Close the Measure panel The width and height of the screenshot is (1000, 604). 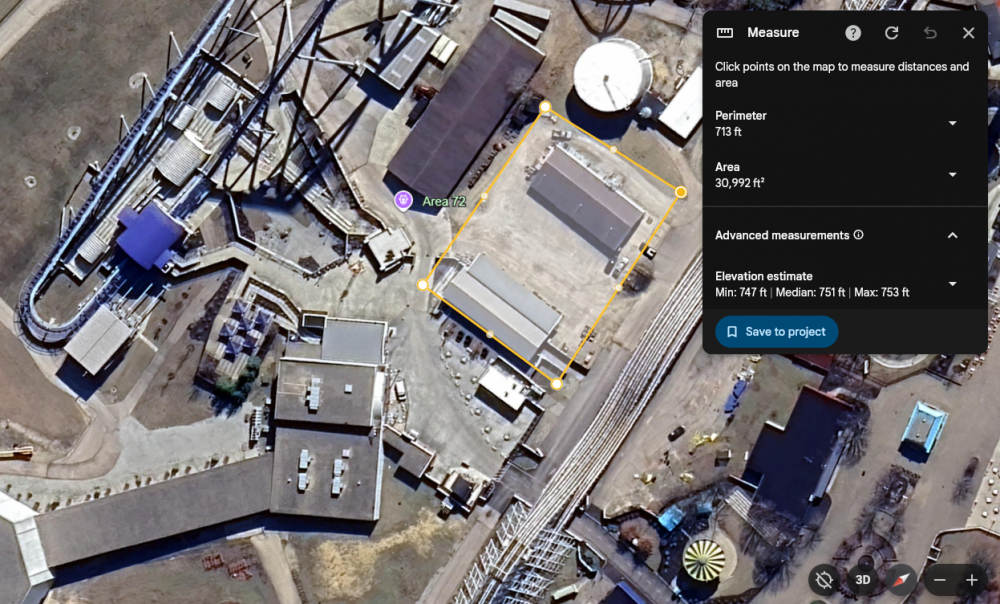968,33
